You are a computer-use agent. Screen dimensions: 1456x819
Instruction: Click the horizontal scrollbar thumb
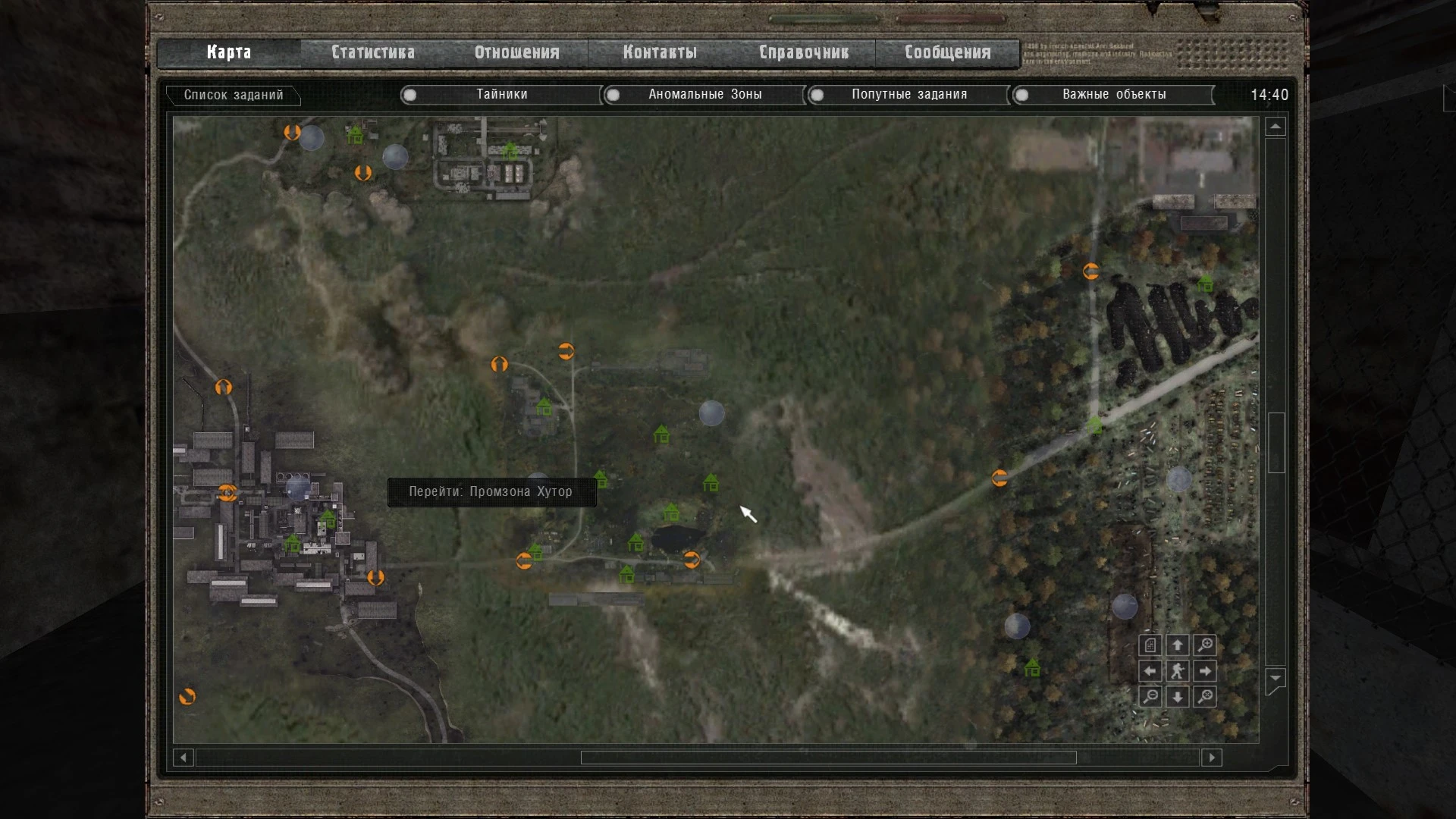pyautogui.click(x=828, y=758)
